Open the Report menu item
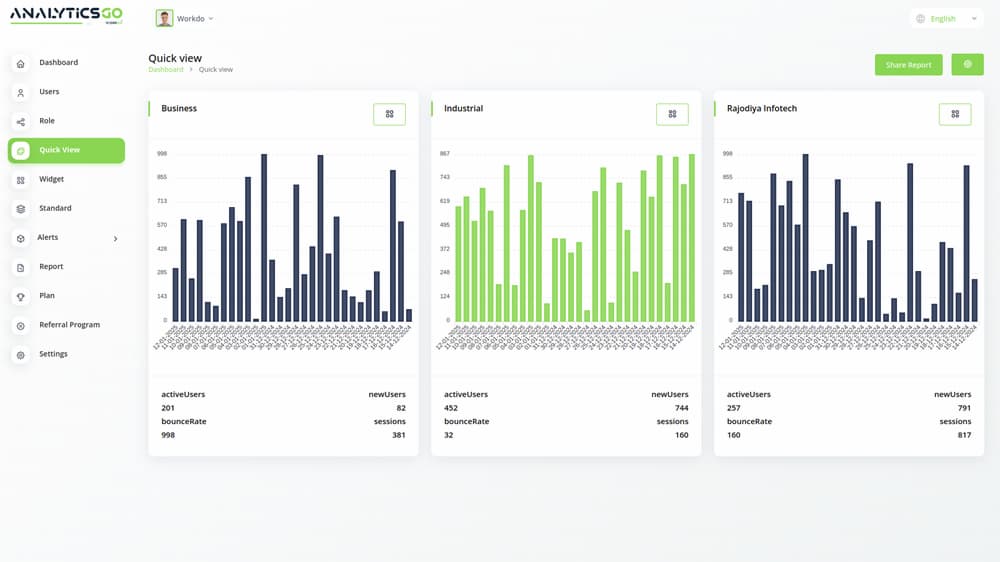Screen dimensions: 1000x562 66,267
